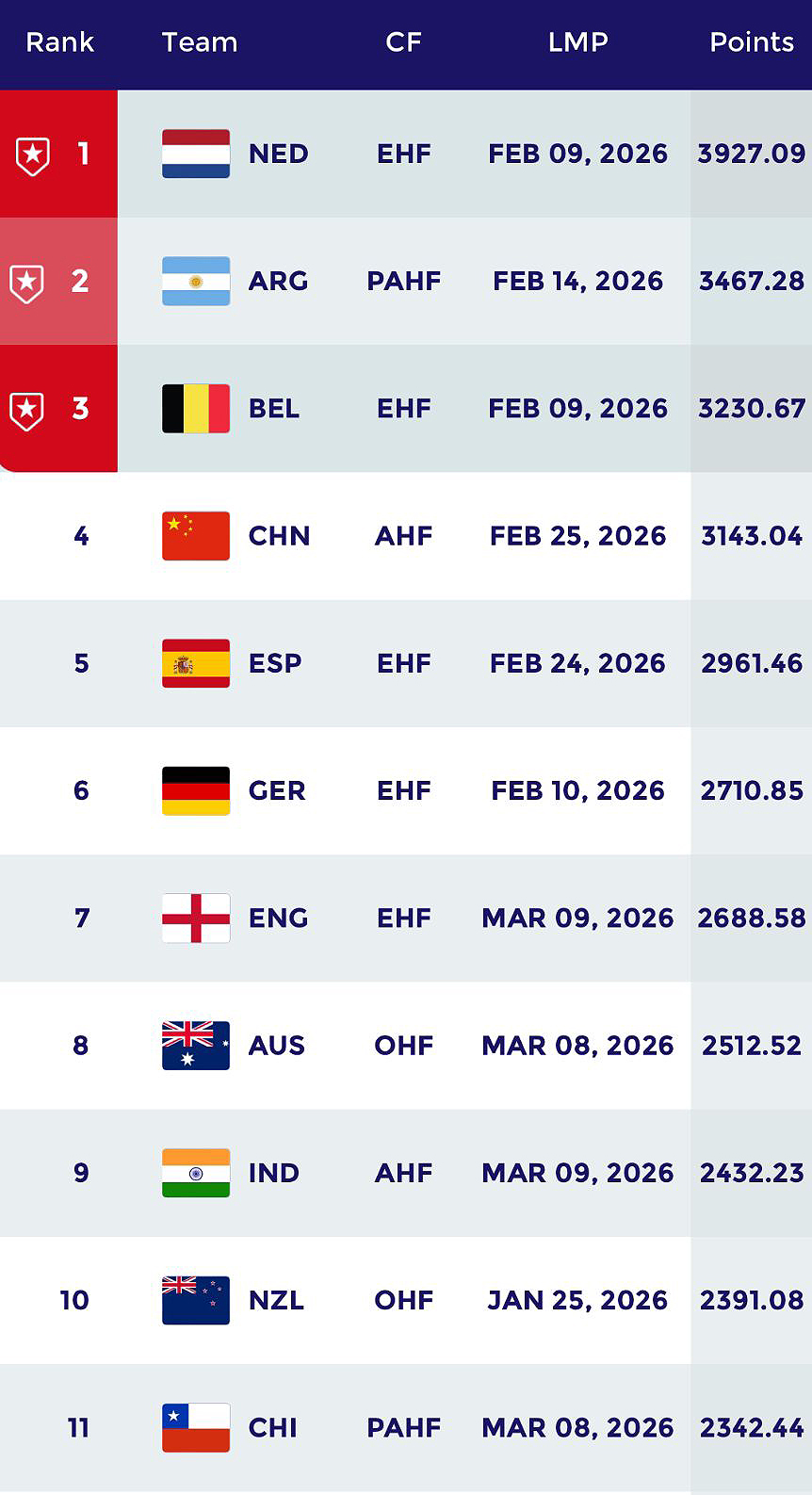Screen dimensions: 812x1495
Task: Click the Spain flag icon
Action: pos(196,663)
